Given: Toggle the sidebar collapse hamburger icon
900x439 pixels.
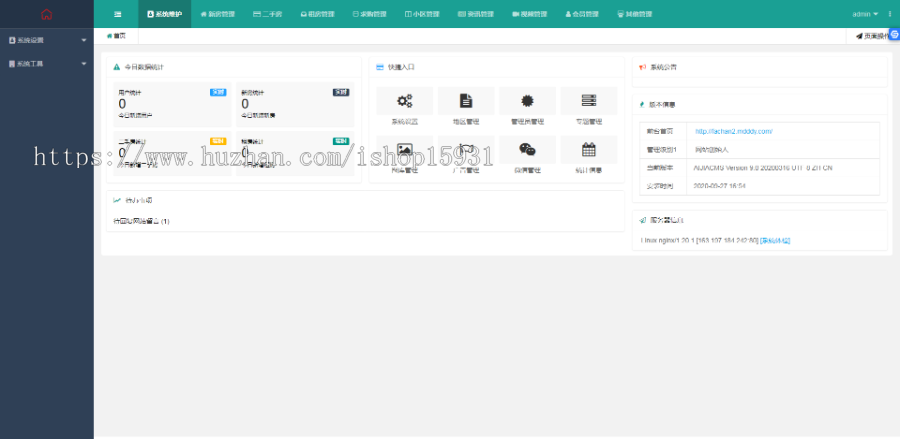Looking at the screenshot, I should [118, 15].
